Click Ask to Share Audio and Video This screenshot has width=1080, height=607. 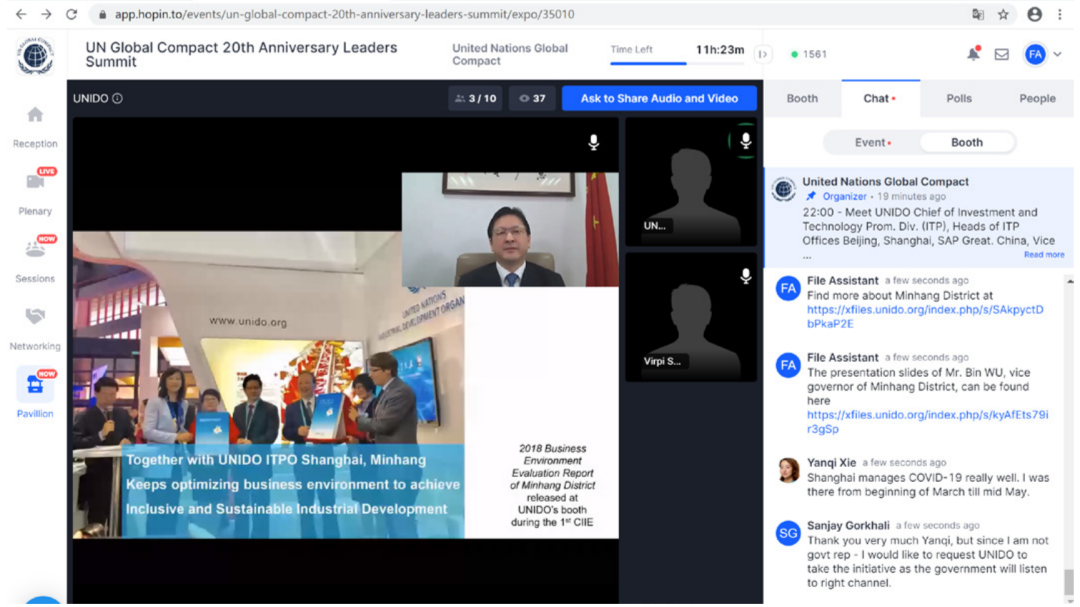coord(659,99)
